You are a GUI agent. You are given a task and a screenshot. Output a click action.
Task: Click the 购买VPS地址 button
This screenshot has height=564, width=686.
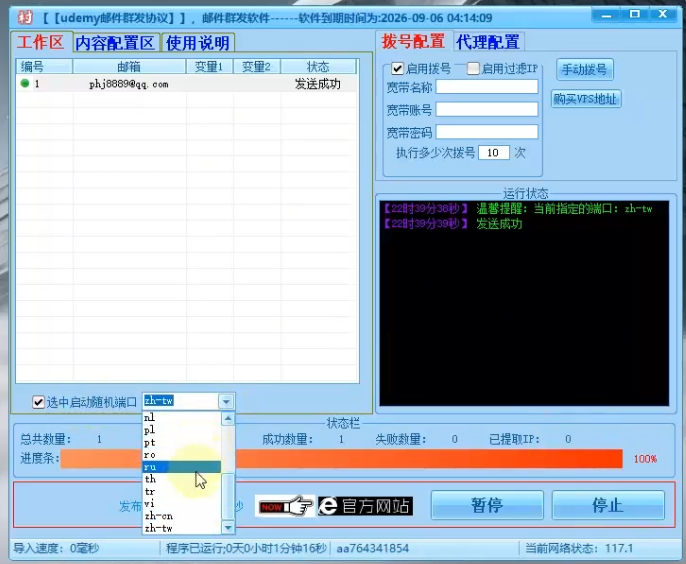tap(585, 99)
